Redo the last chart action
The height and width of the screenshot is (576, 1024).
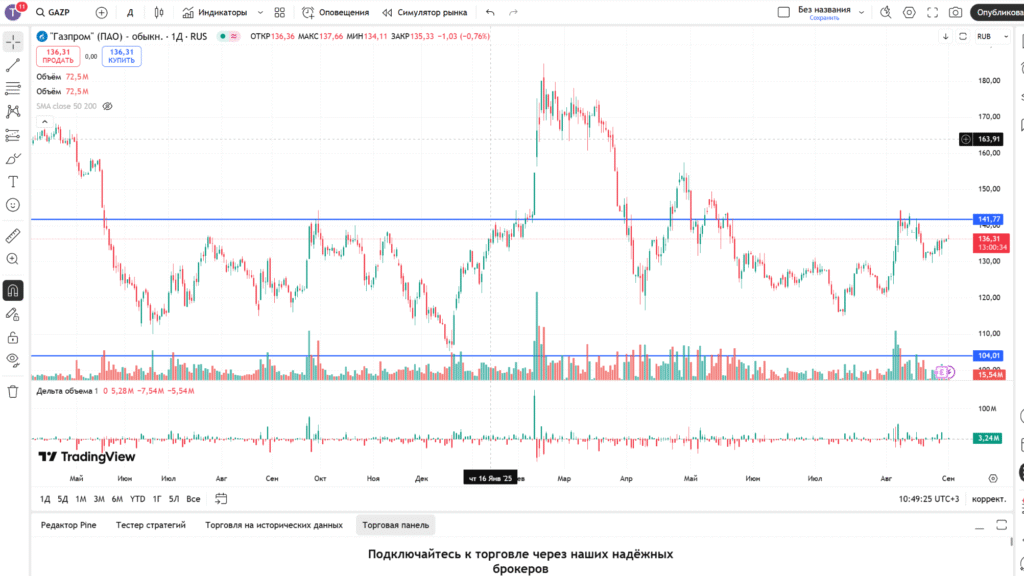(513, 12)
